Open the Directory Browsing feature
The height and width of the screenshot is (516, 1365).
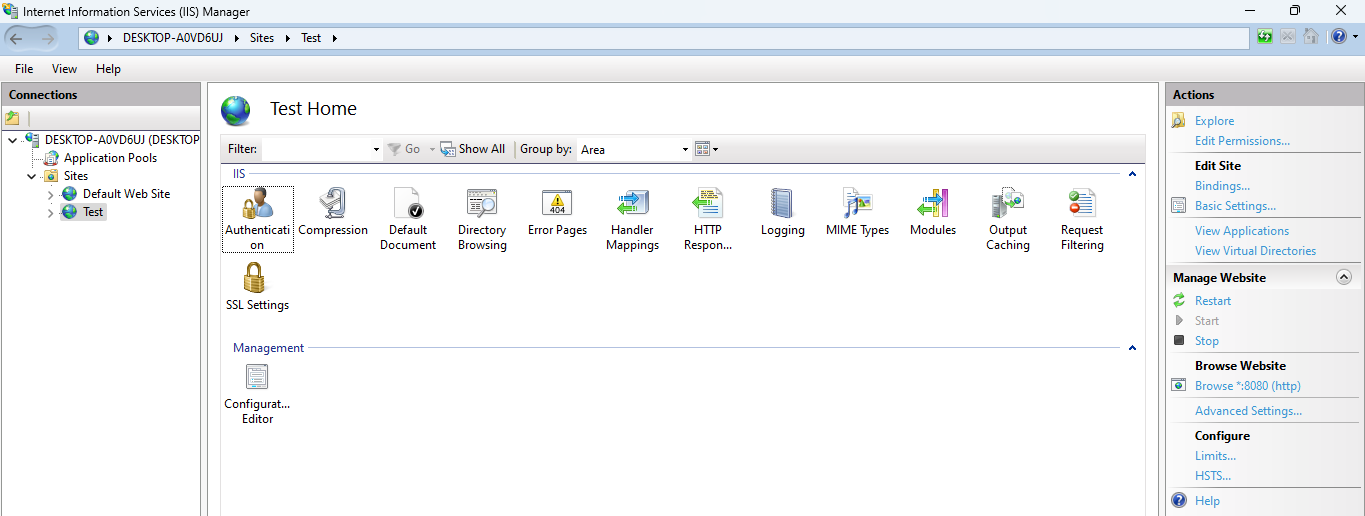pos(482,219)
